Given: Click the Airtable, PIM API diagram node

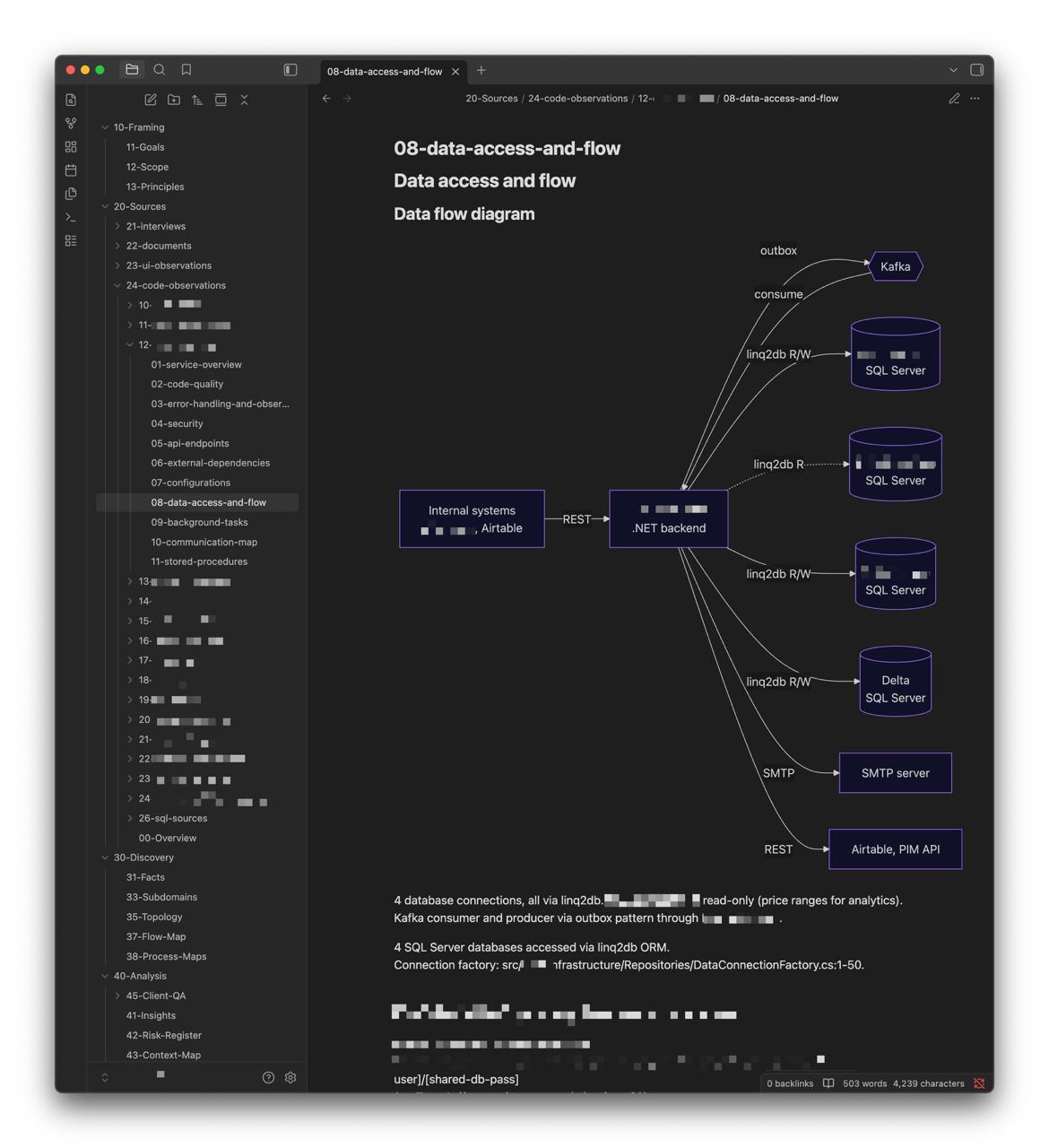Looking at the screenshot, I should tap(896, 849).
